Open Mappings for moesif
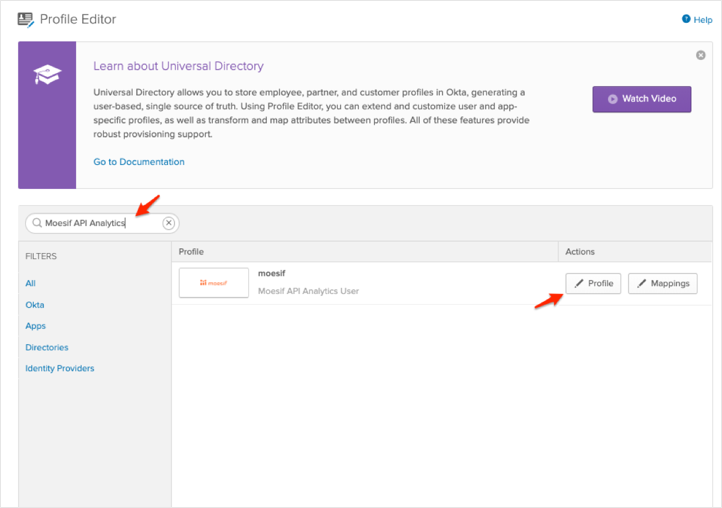This screenshot has width=722, height=508. [662, 283]
